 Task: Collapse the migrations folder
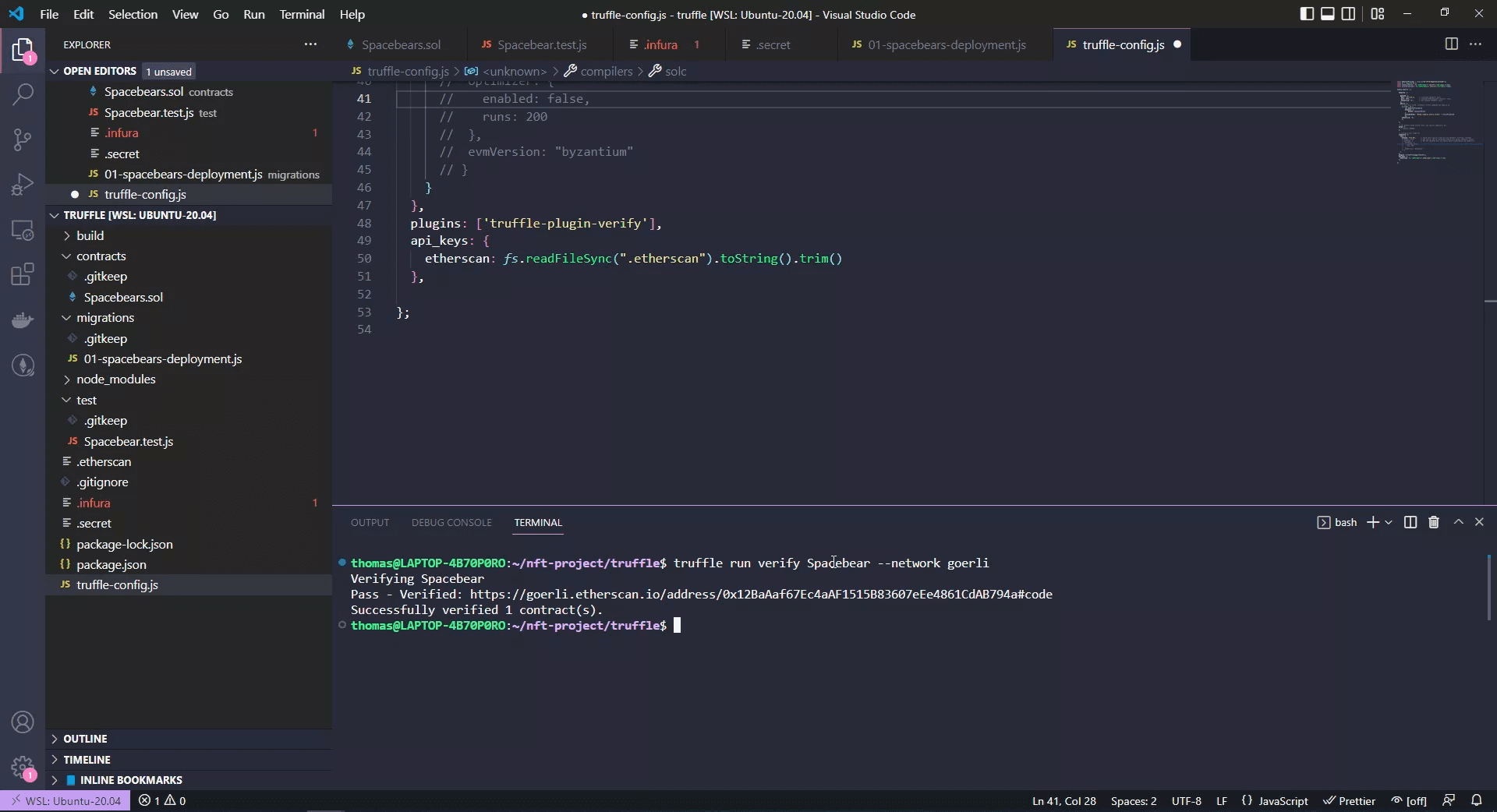pyautogui.click(x=66, y=317)
